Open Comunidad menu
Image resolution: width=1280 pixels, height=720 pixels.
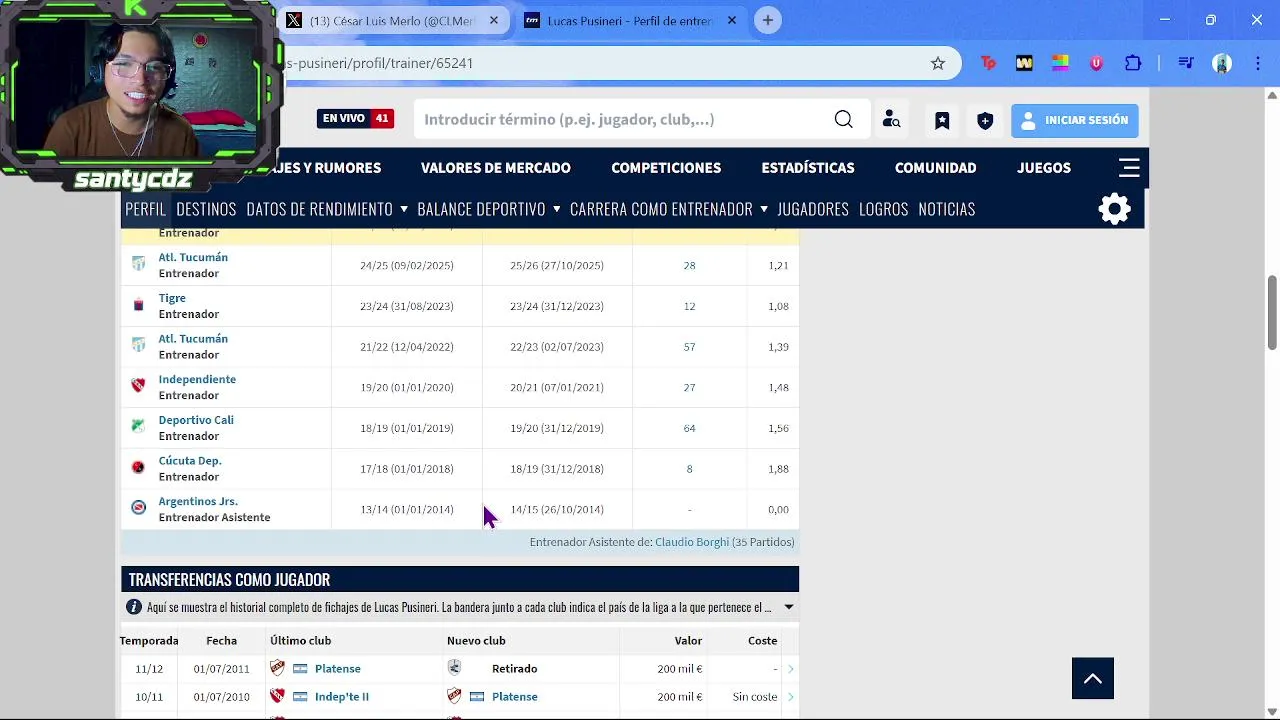coord(936,168)
